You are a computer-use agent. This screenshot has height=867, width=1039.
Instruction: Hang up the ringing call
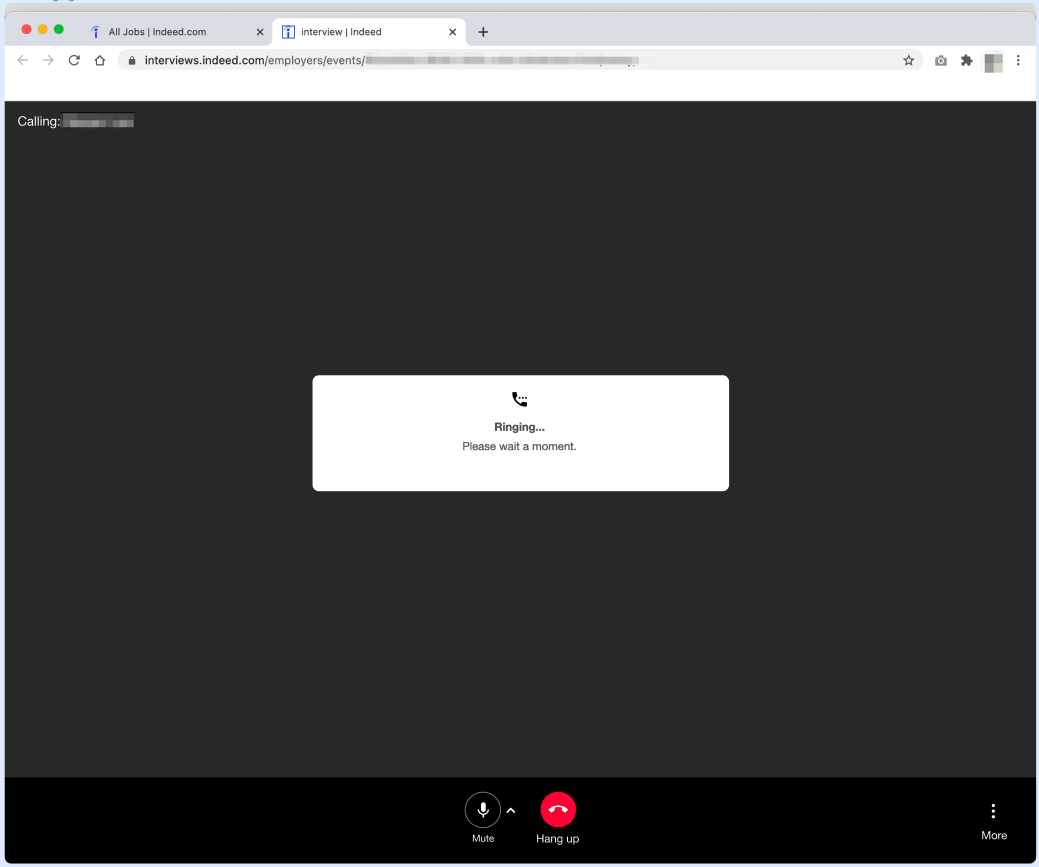pyautogui.click(x=558, y=810)
